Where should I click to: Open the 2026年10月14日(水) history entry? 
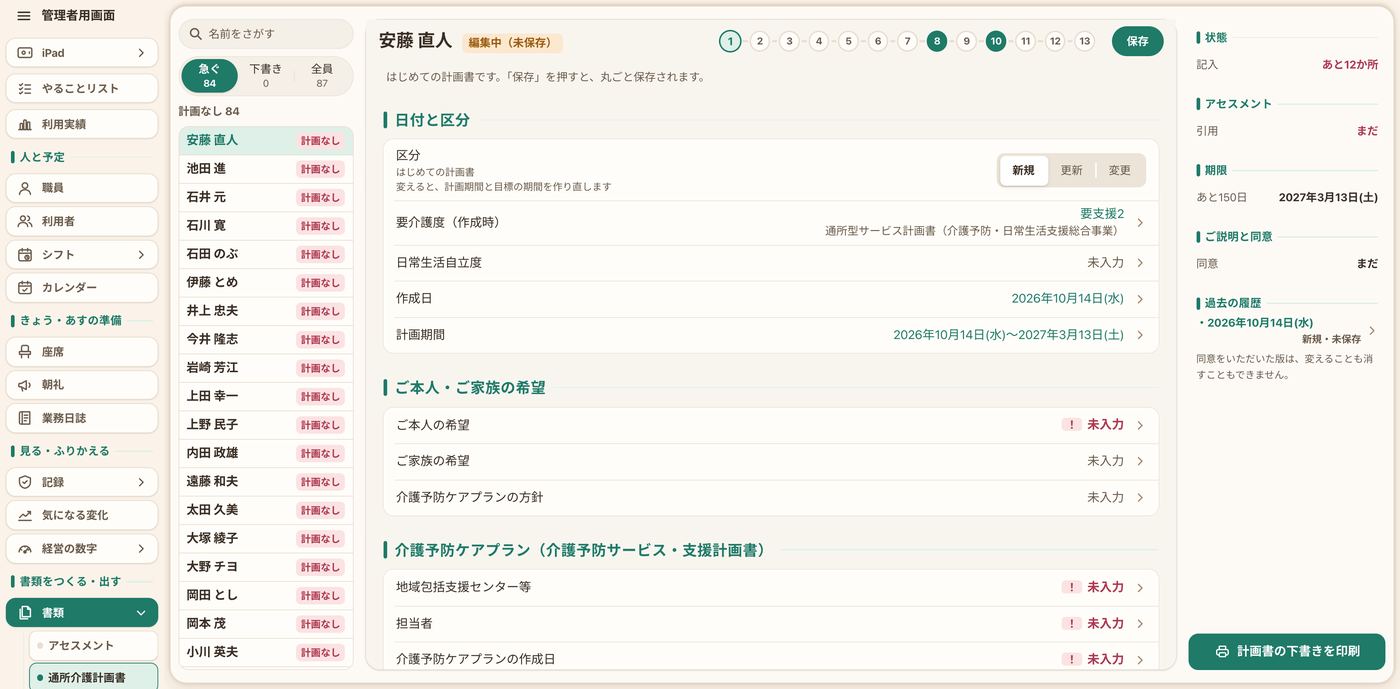pos(1286,330)
